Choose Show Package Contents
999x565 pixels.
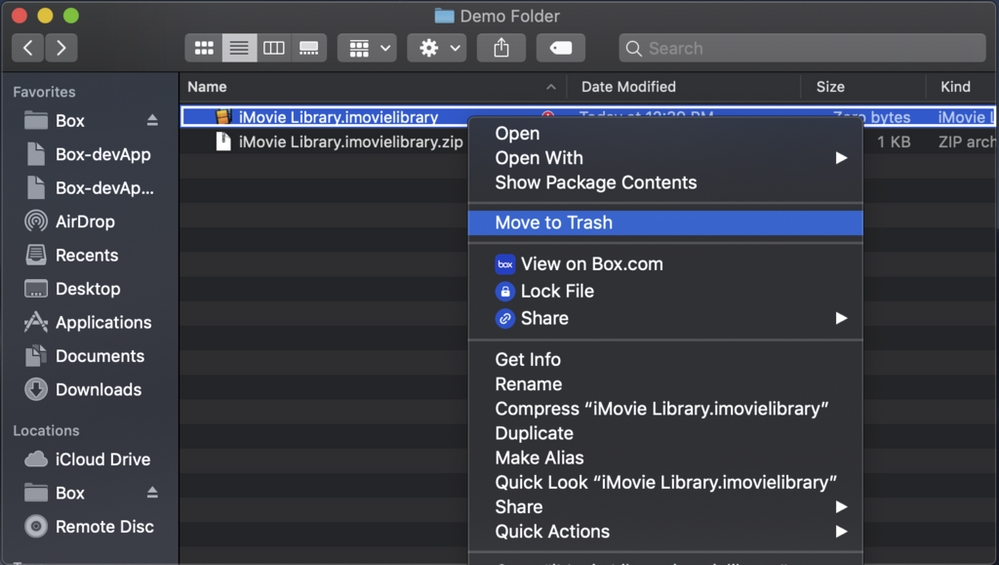pos(665,183)
